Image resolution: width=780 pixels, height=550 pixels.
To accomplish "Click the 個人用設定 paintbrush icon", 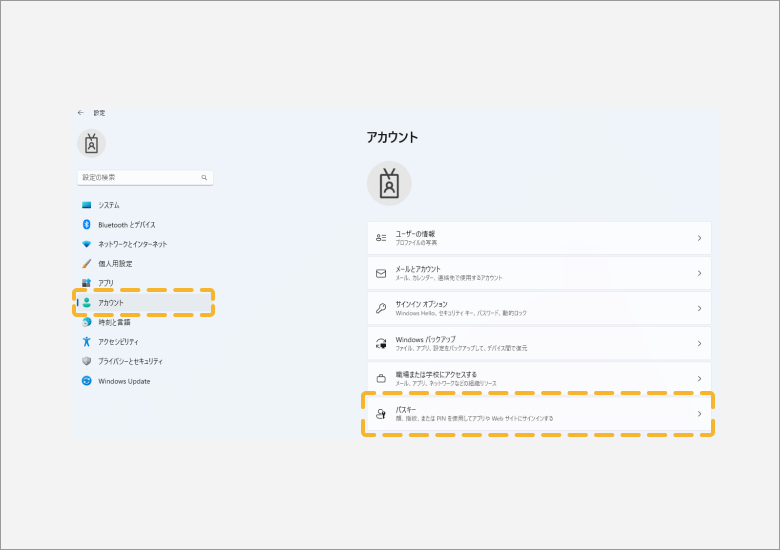I will pos(87,264).
